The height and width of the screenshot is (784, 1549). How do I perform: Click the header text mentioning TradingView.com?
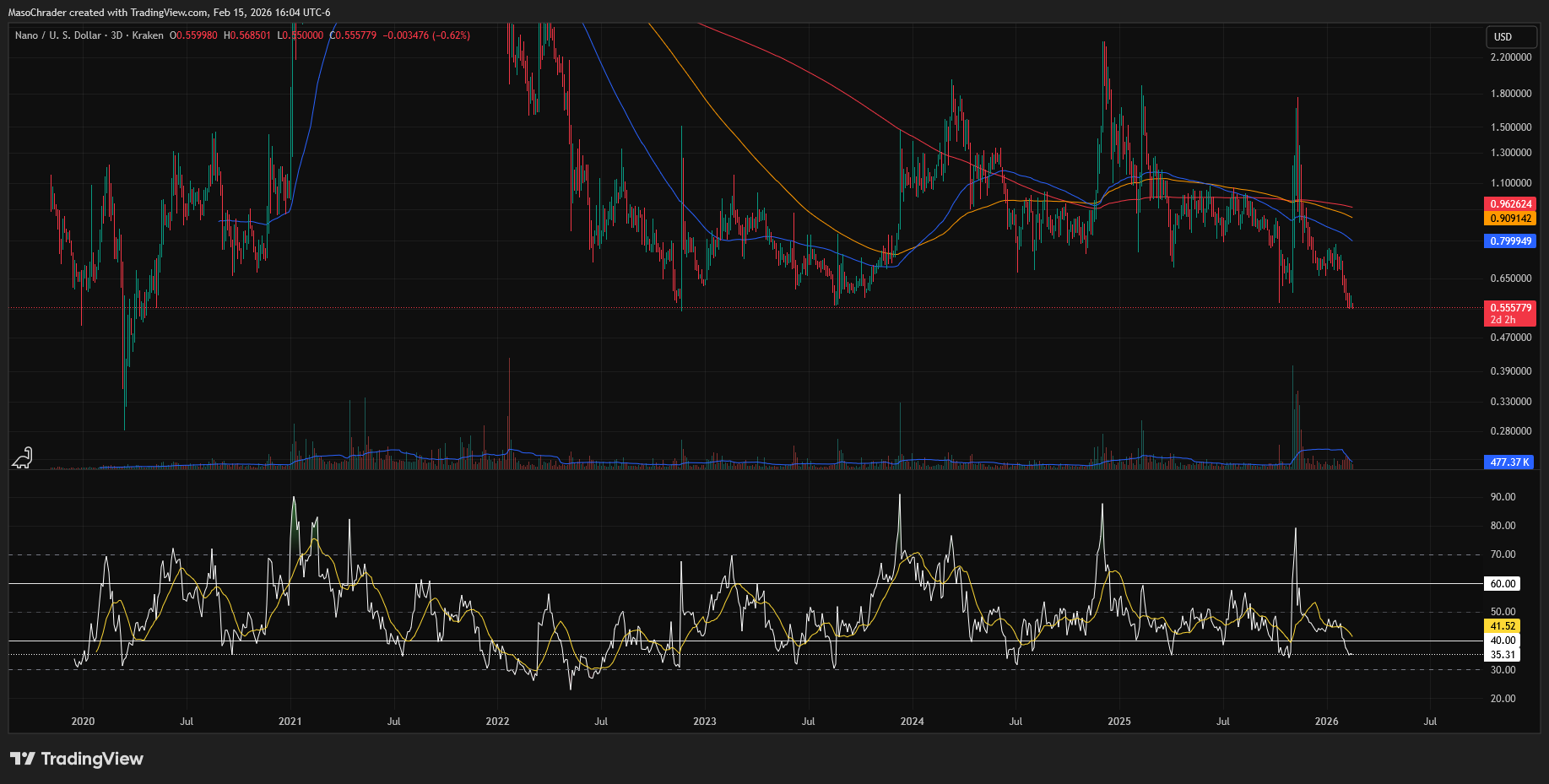click(x=169, y=13)
